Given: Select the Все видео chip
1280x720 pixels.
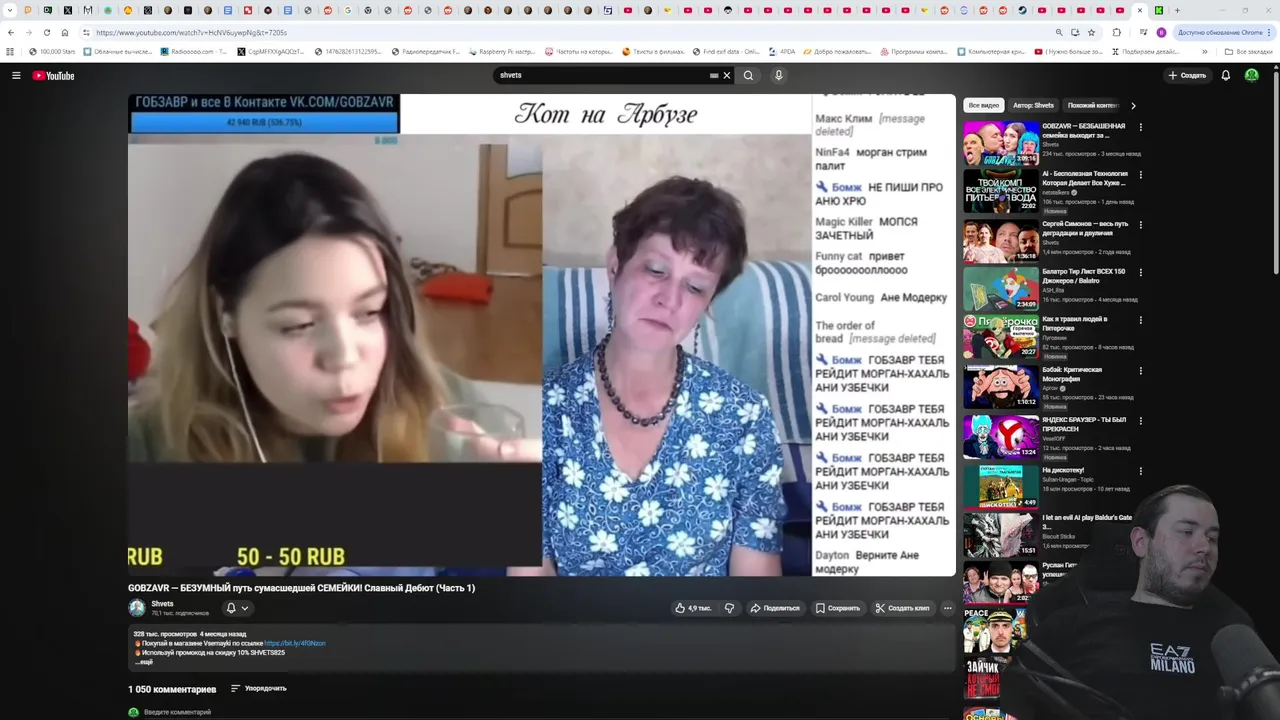Looking at the screenshot, I should click(983, 105).
